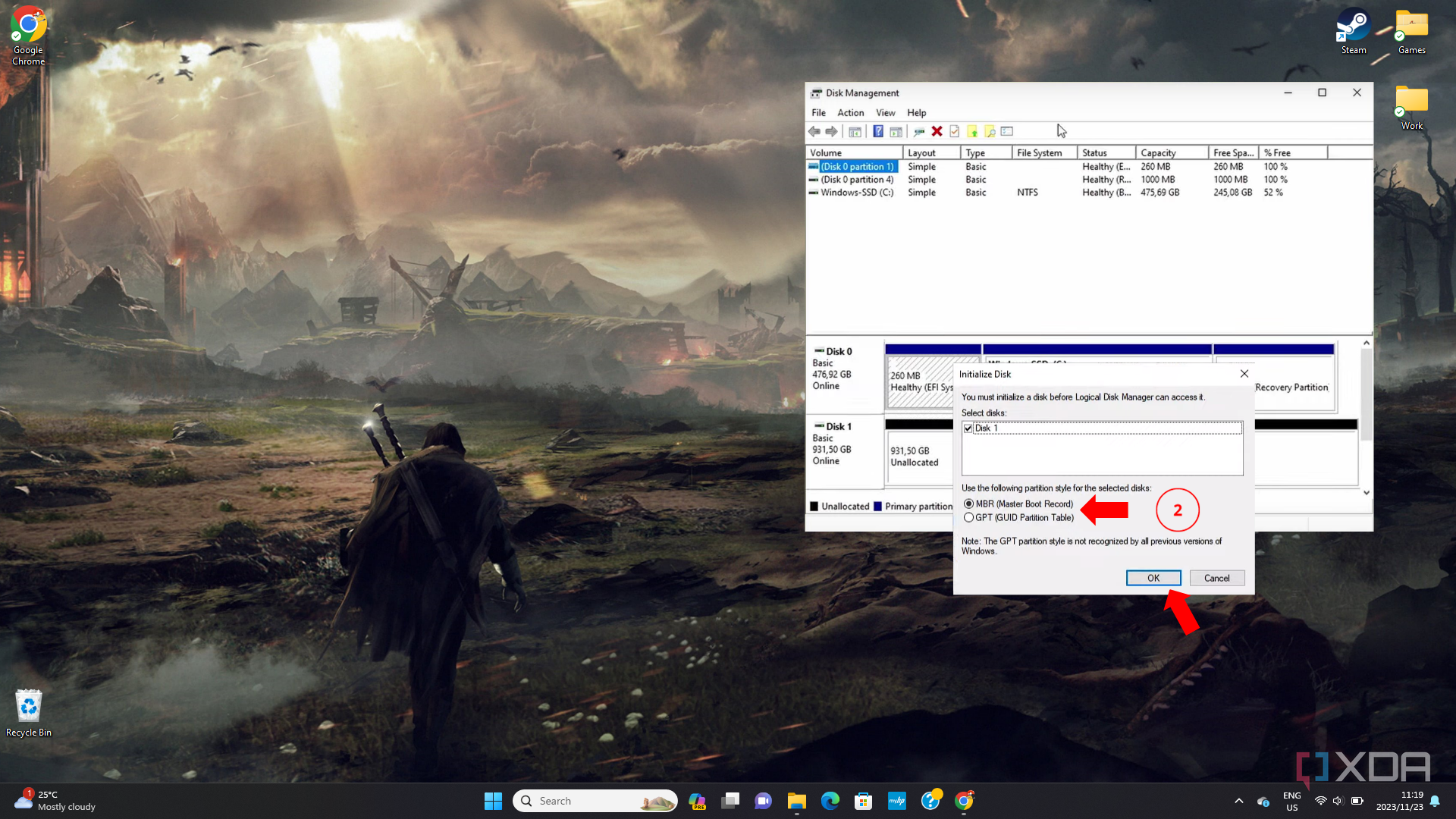Screen dimensions: 1456x819
Task: Open the File menu
Action: pyautogui.click(x=819, y=113)
